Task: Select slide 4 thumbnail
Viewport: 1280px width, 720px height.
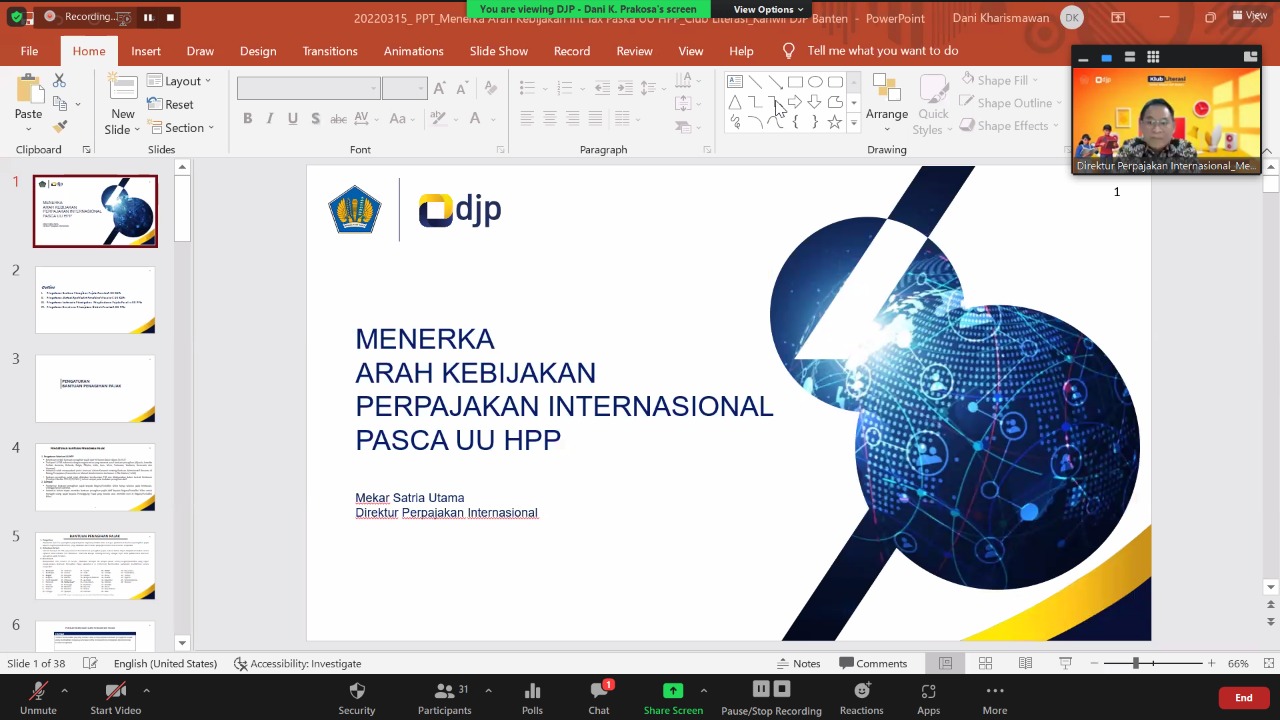Action: pyautogui.click(x=95, y=478)
